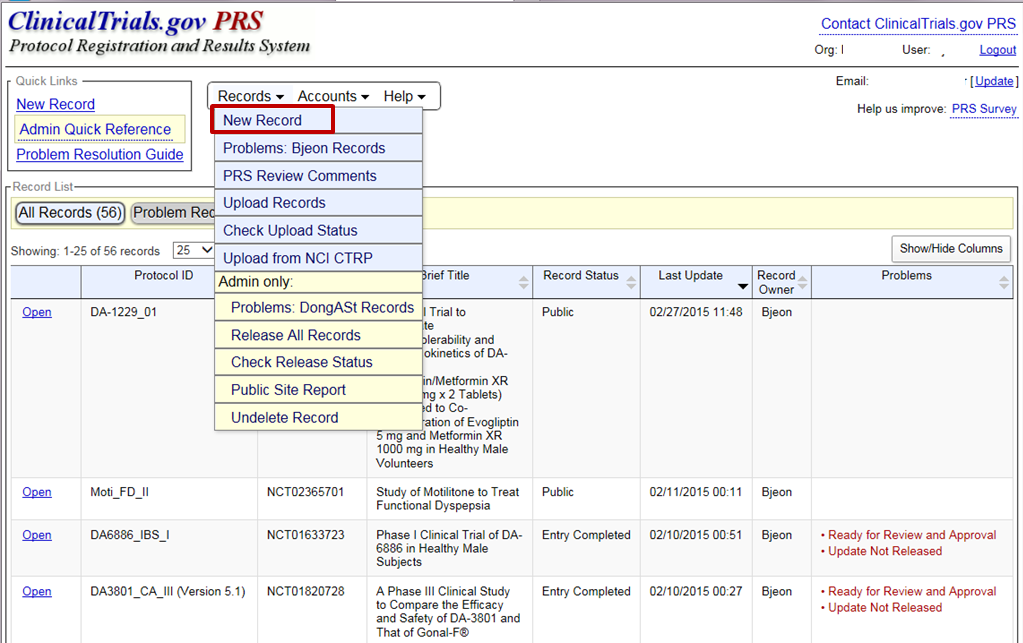Select PRS Review Comments menu item
Screen dimensions: 1023x643
[x=318, y=176]
